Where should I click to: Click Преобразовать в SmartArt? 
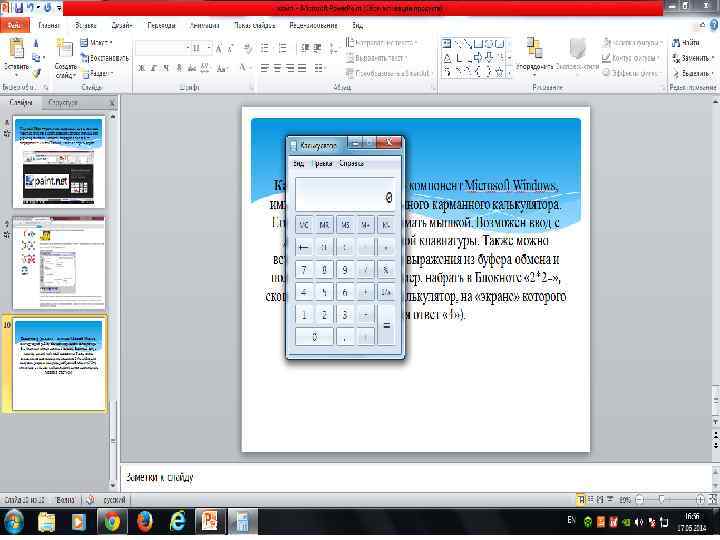point(389,73)
